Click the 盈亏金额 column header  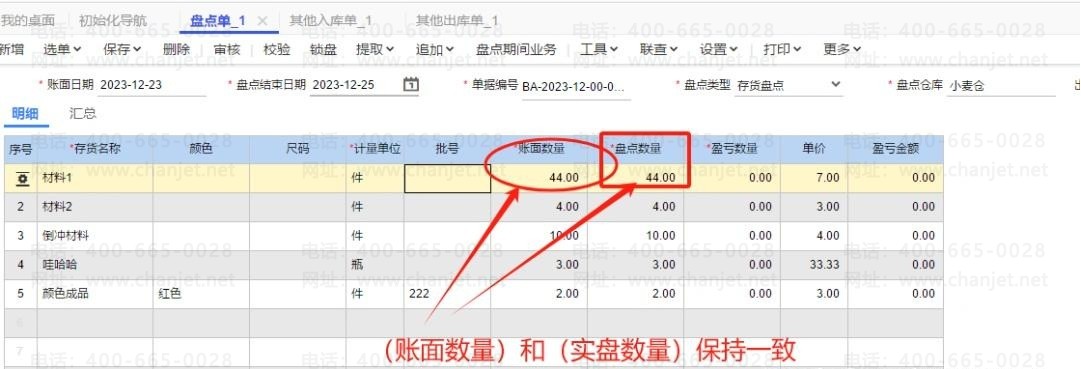895,149
